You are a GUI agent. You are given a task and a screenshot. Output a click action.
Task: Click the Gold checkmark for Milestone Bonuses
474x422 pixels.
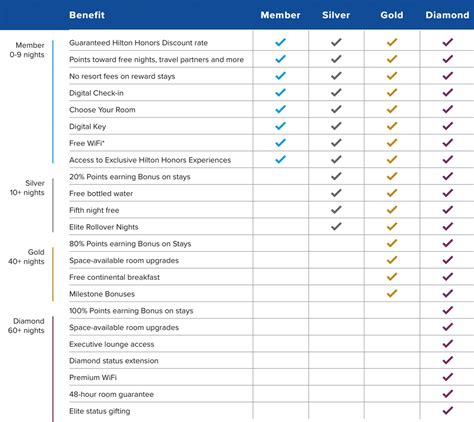click(x=392, y=293)
